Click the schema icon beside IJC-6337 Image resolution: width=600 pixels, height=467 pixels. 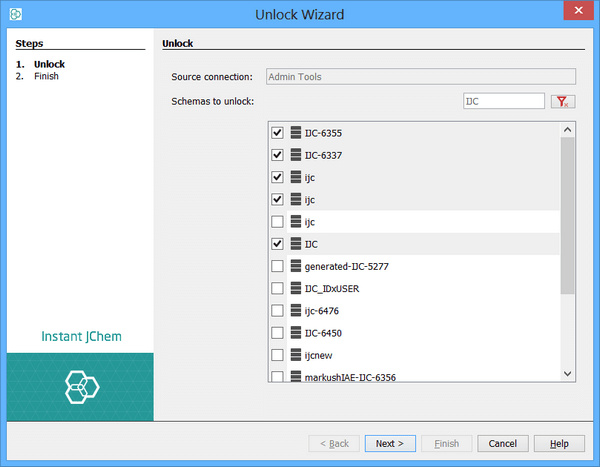pyautogui.click(x=296, y=155)
